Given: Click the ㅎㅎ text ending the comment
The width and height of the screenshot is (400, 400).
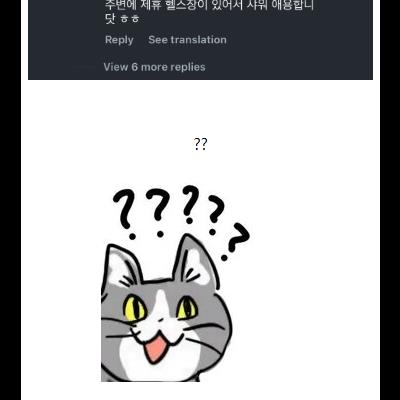Looking at the screenshot, I should point(130,19).
